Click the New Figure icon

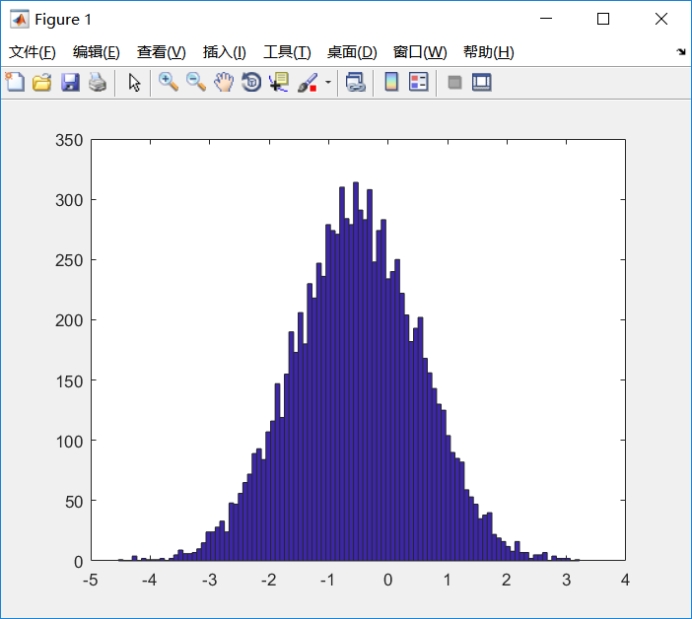[15, 82]
